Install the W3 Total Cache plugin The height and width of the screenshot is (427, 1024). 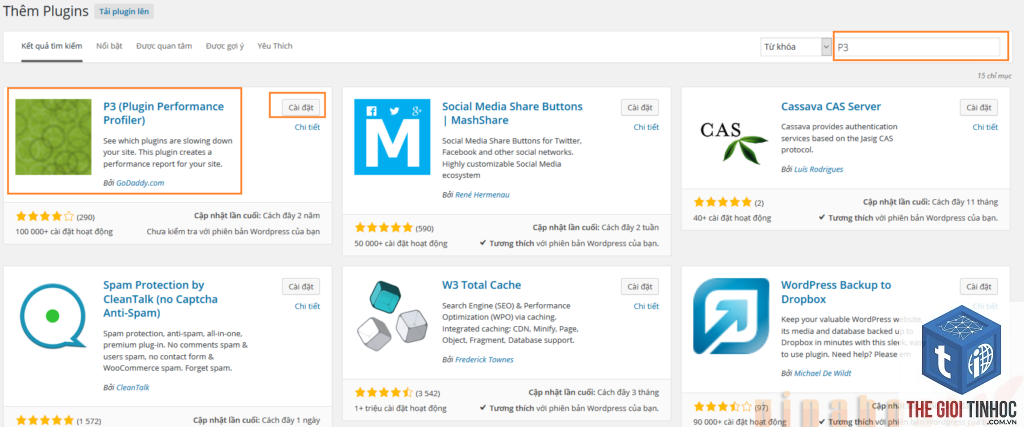point(640,286)
